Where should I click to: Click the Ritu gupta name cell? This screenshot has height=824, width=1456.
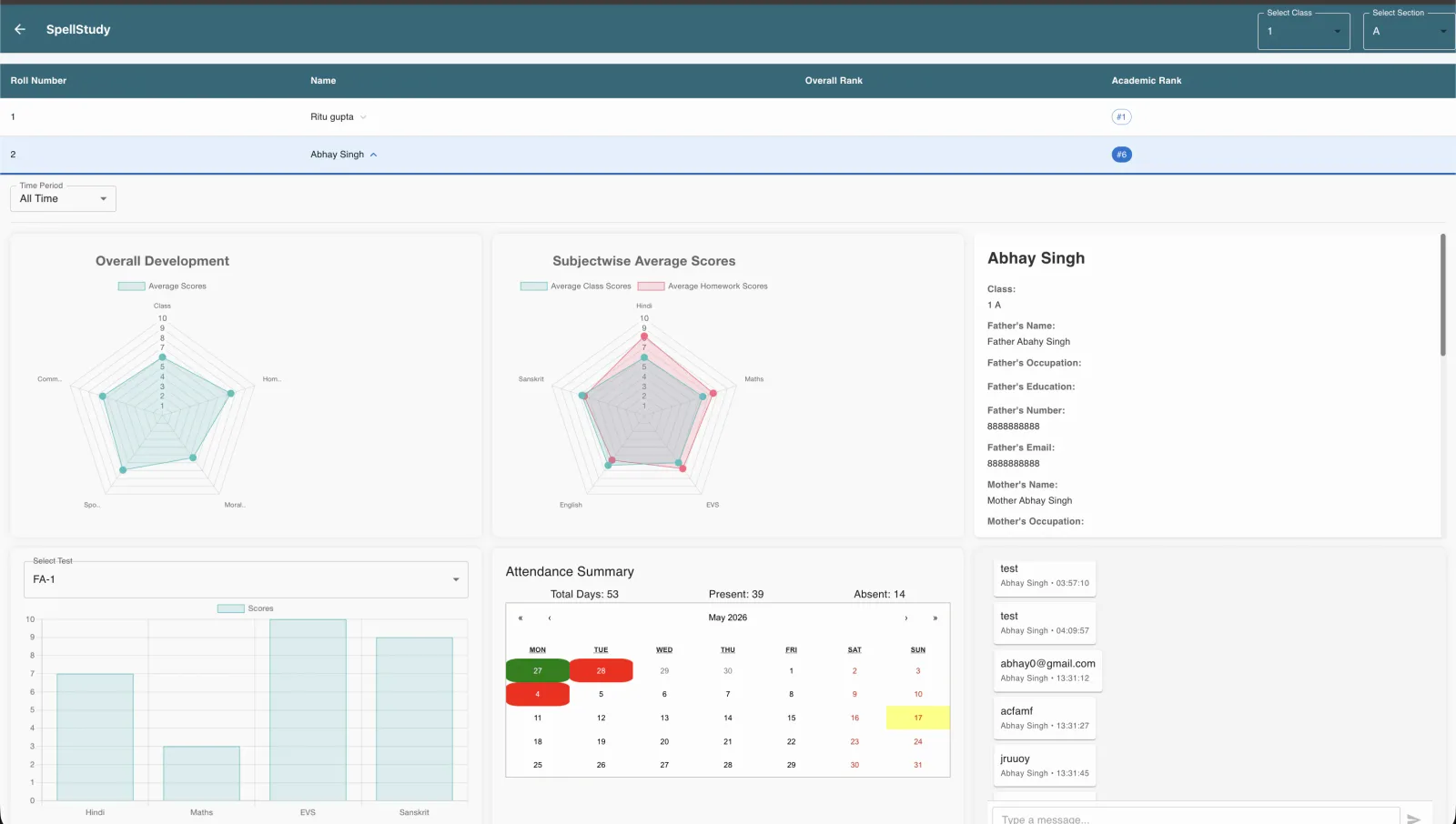[x=332, y=117]
